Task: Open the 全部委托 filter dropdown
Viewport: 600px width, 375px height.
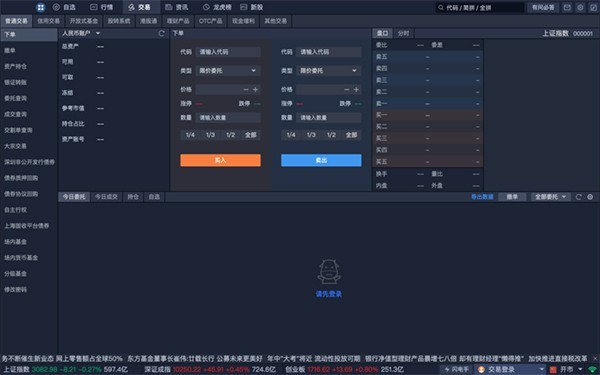Action: click(550, 197)
